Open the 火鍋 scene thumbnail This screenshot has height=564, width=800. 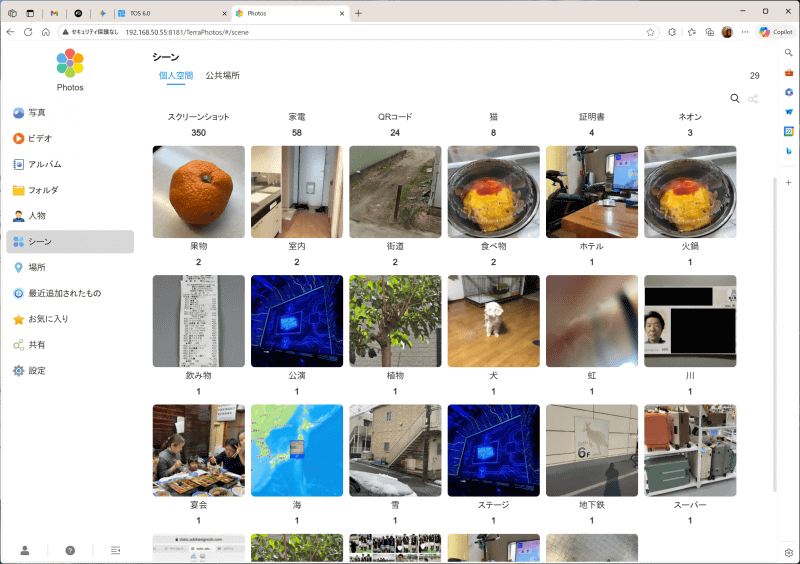pos(690,192)
